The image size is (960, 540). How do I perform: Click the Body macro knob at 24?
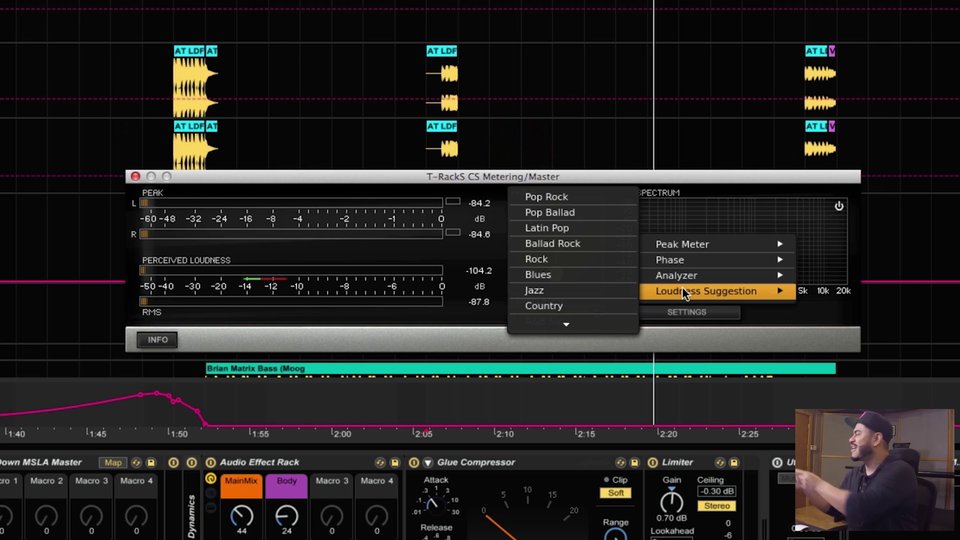click(287, 516)
